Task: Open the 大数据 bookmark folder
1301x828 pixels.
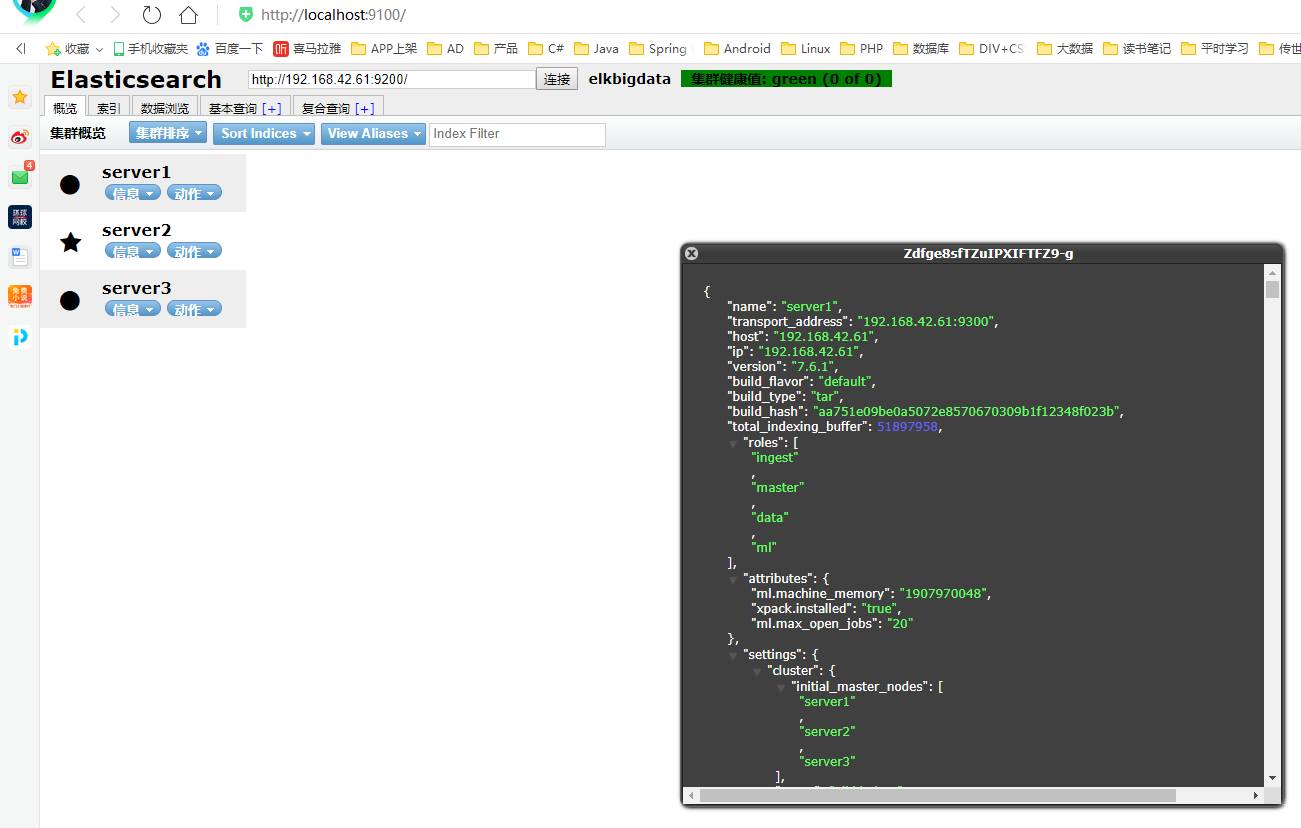Action: point(1065,48)
